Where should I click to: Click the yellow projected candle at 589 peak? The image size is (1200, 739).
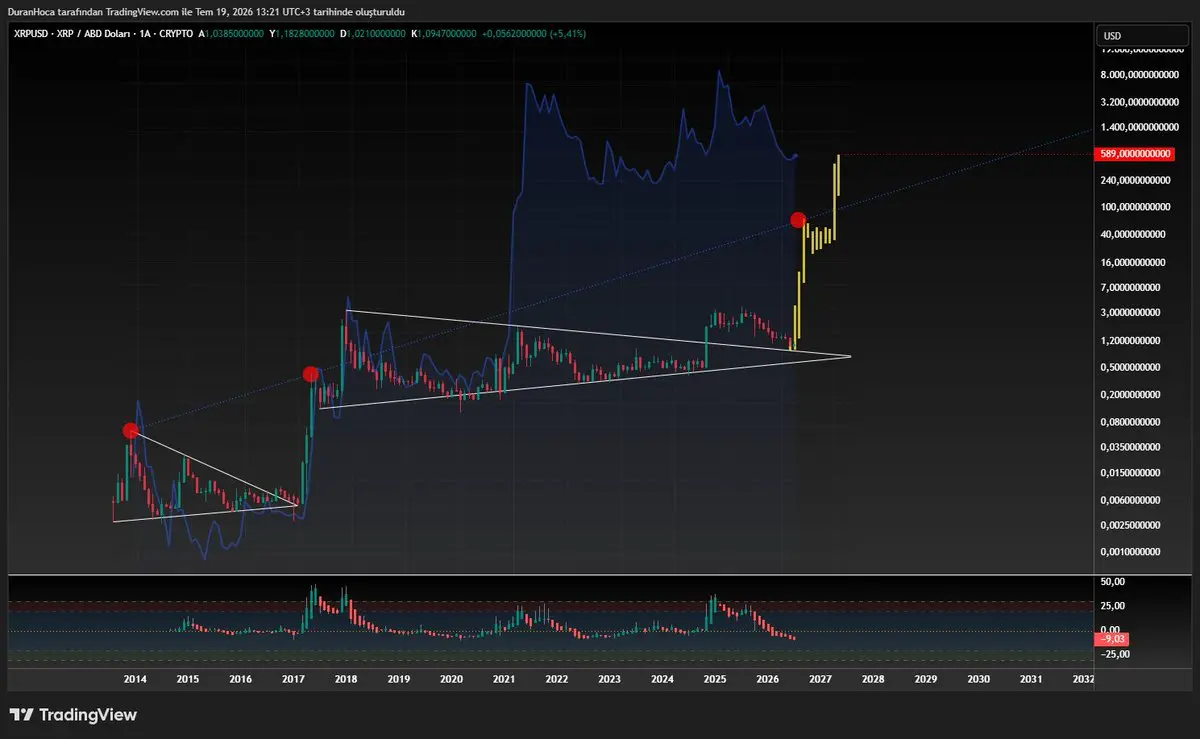click(837, 175)
